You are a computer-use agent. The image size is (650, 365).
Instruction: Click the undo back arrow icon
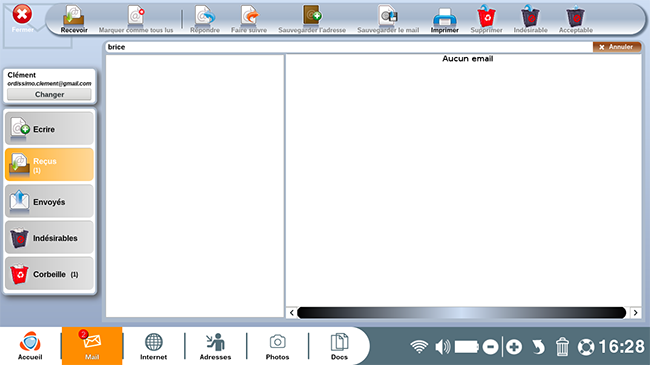point(538,346)
